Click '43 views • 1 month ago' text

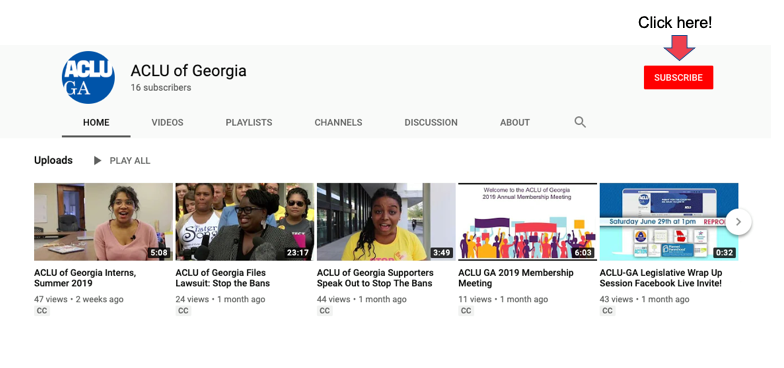pyautogui.click(x=644, y=299)
